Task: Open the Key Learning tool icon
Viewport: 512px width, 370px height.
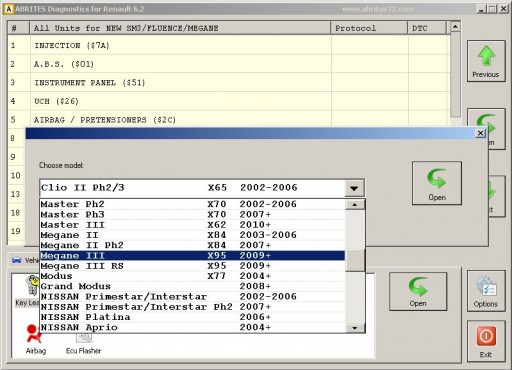Action: coord(28,291)
